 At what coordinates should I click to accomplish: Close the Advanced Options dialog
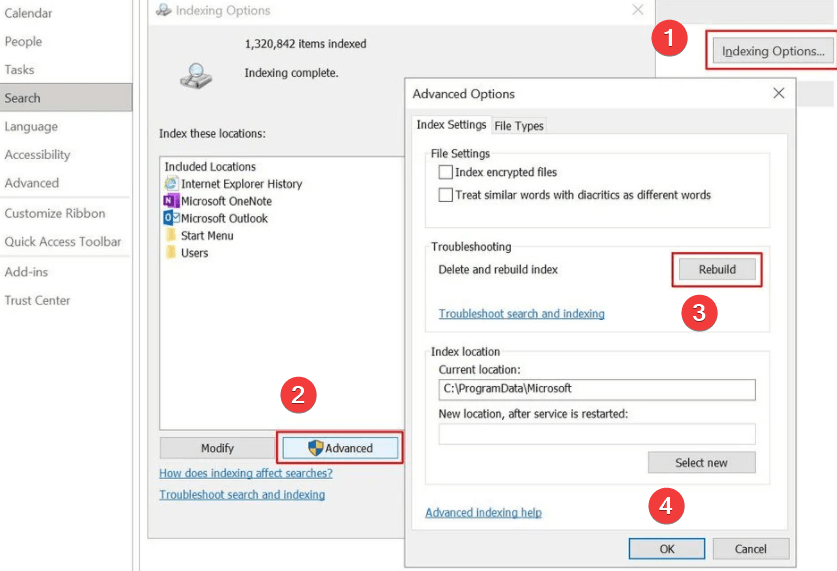click(779, 93)
